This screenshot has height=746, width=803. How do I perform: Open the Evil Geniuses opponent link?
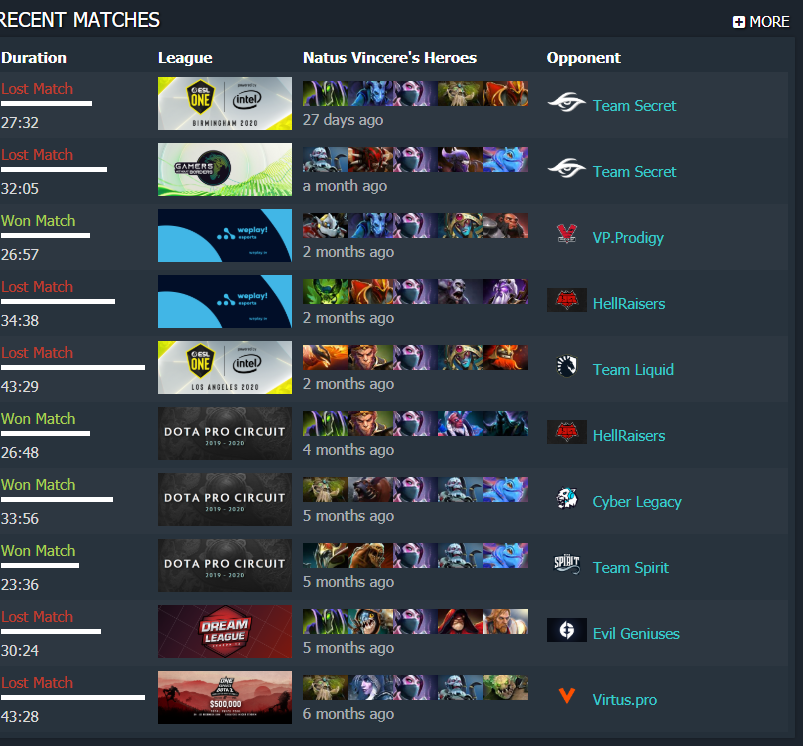coord(636,634)
